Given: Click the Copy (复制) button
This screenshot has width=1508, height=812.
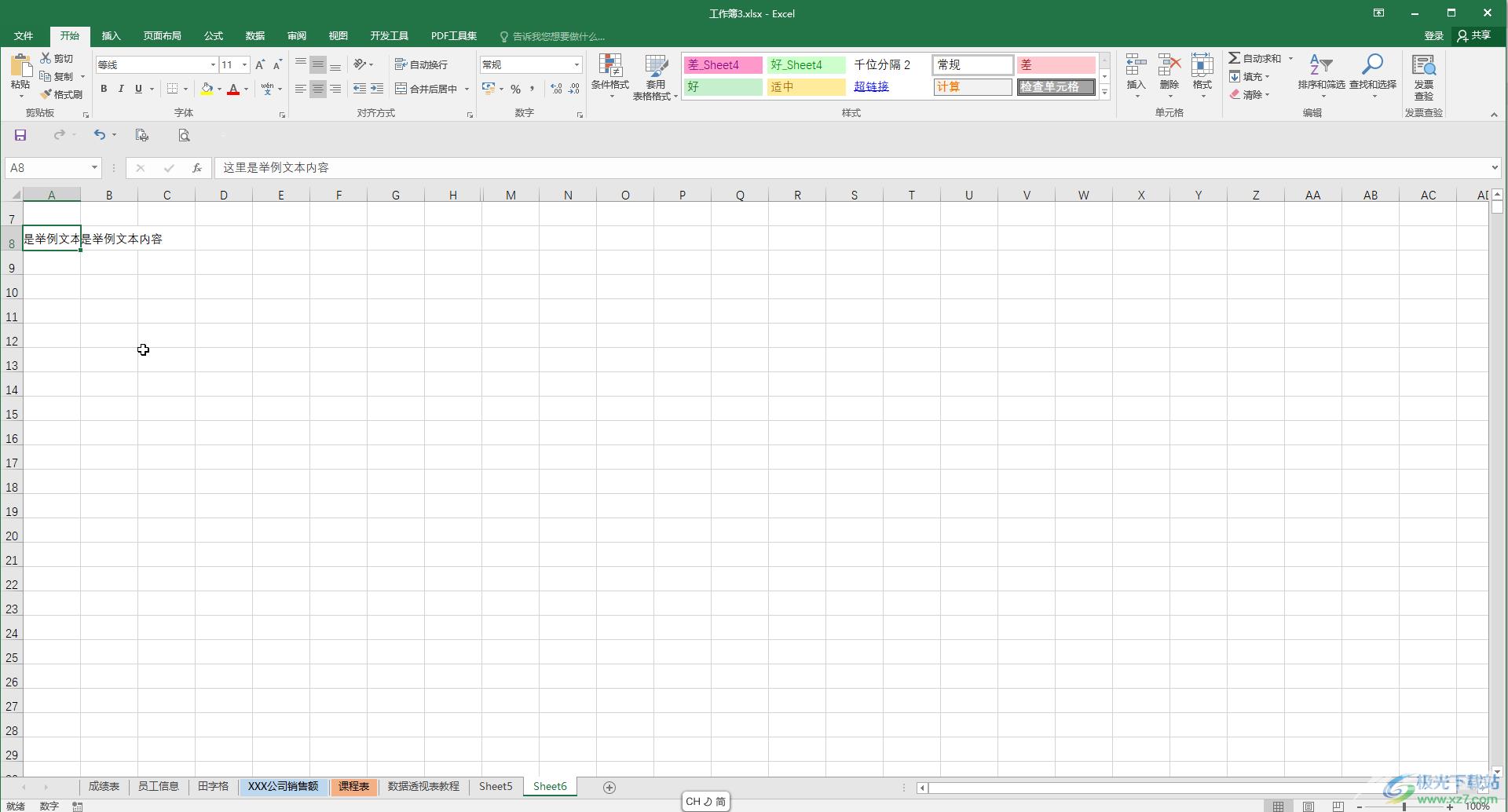Looking at the screenshot, I should coord(57,76).
